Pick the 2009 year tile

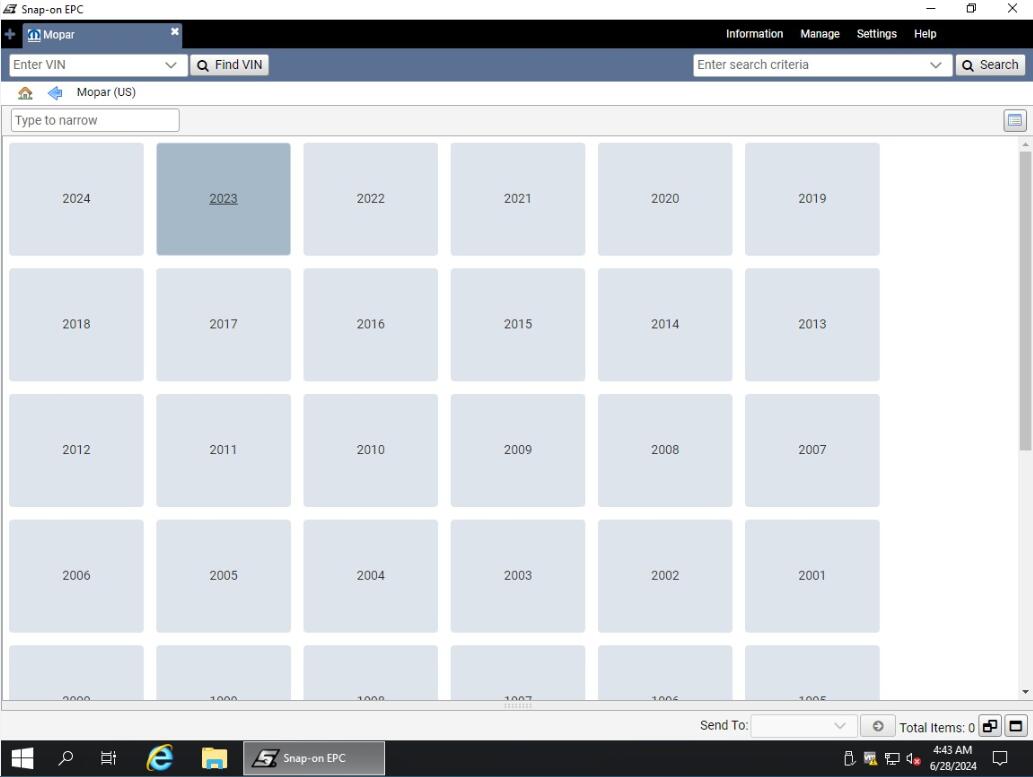coord(518,450)
